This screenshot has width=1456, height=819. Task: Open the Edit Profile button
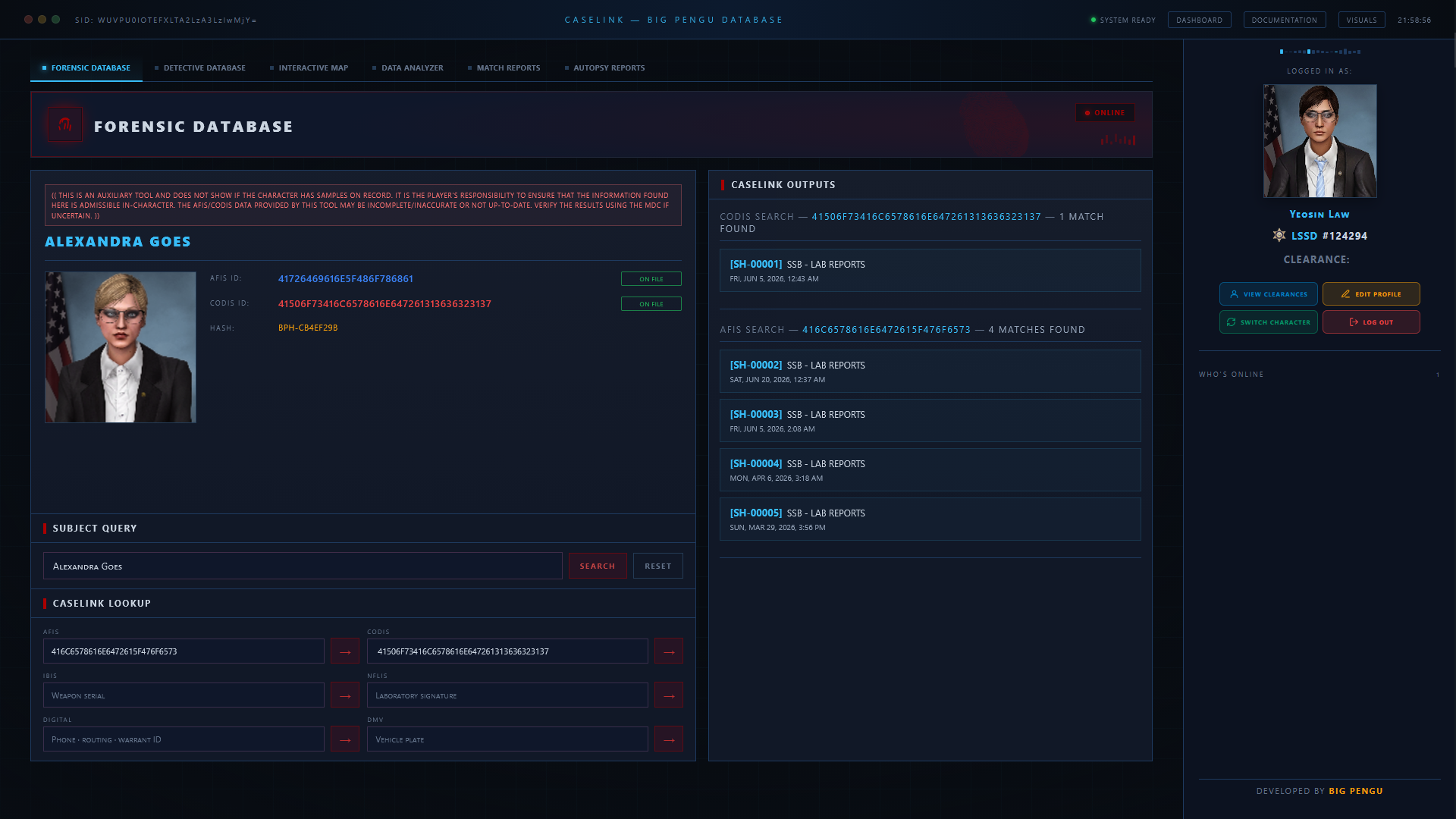tap(1371, 294)
